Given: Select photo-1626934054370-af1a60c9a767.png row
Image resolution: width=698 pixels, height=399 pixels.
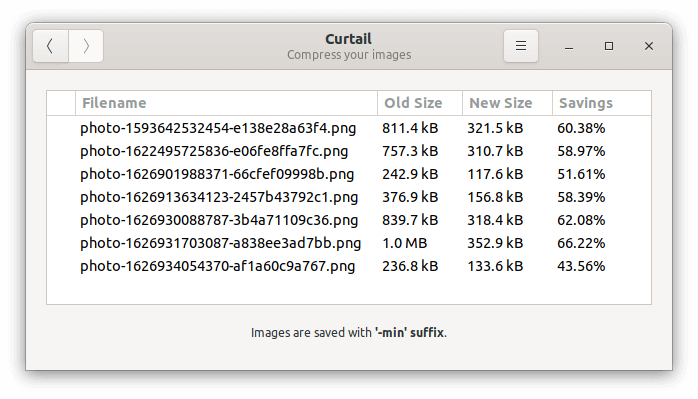Looking at the screenshot, I should [349, 266].
